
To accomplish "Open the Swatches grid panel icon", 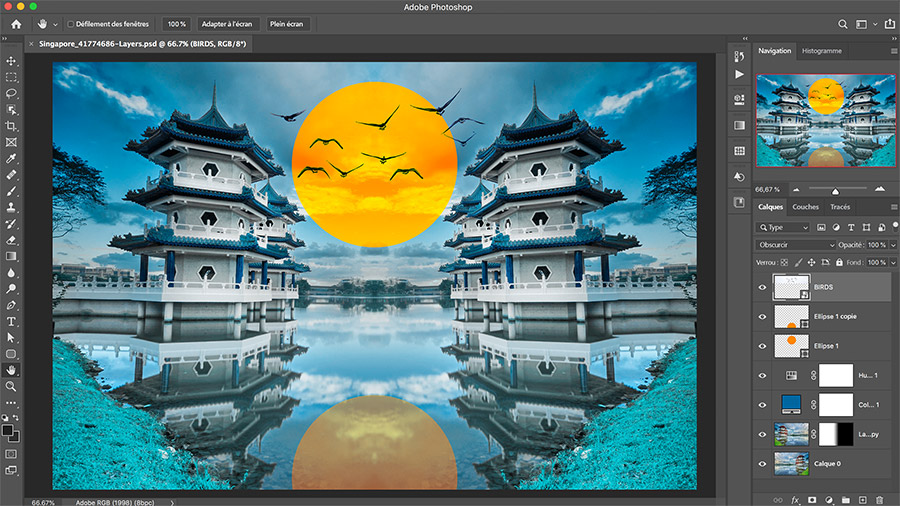I will coord(739,151).
